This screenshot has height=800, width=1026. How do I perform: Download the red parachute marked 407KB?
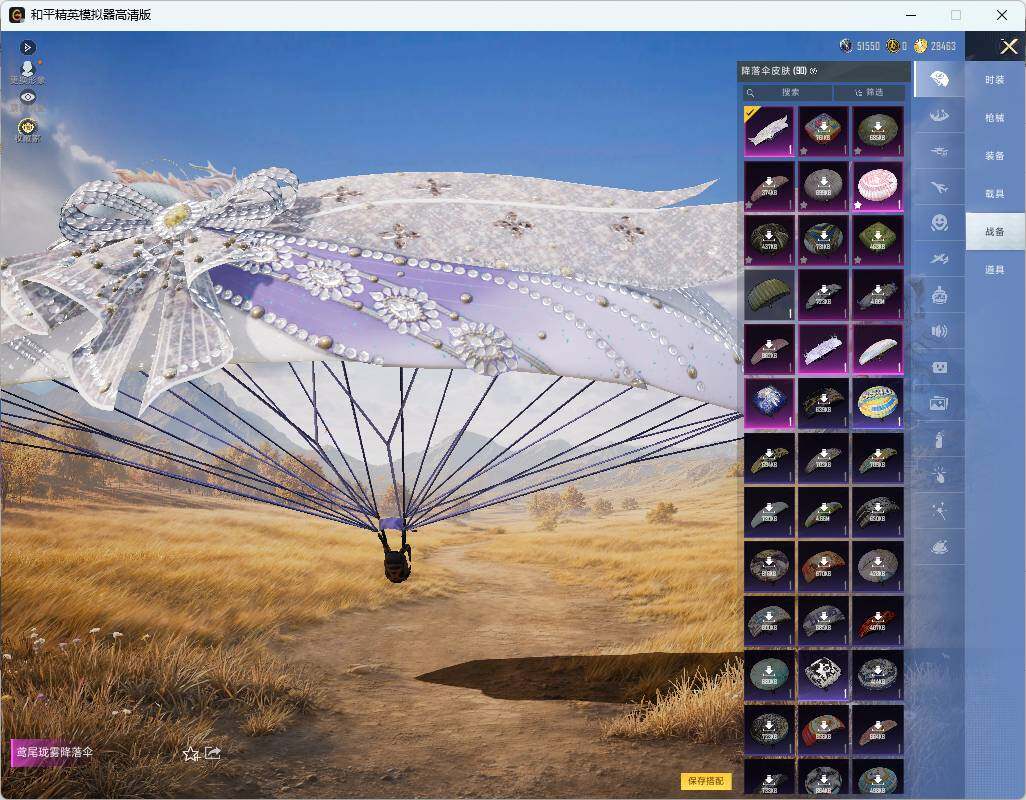point(877,621)
